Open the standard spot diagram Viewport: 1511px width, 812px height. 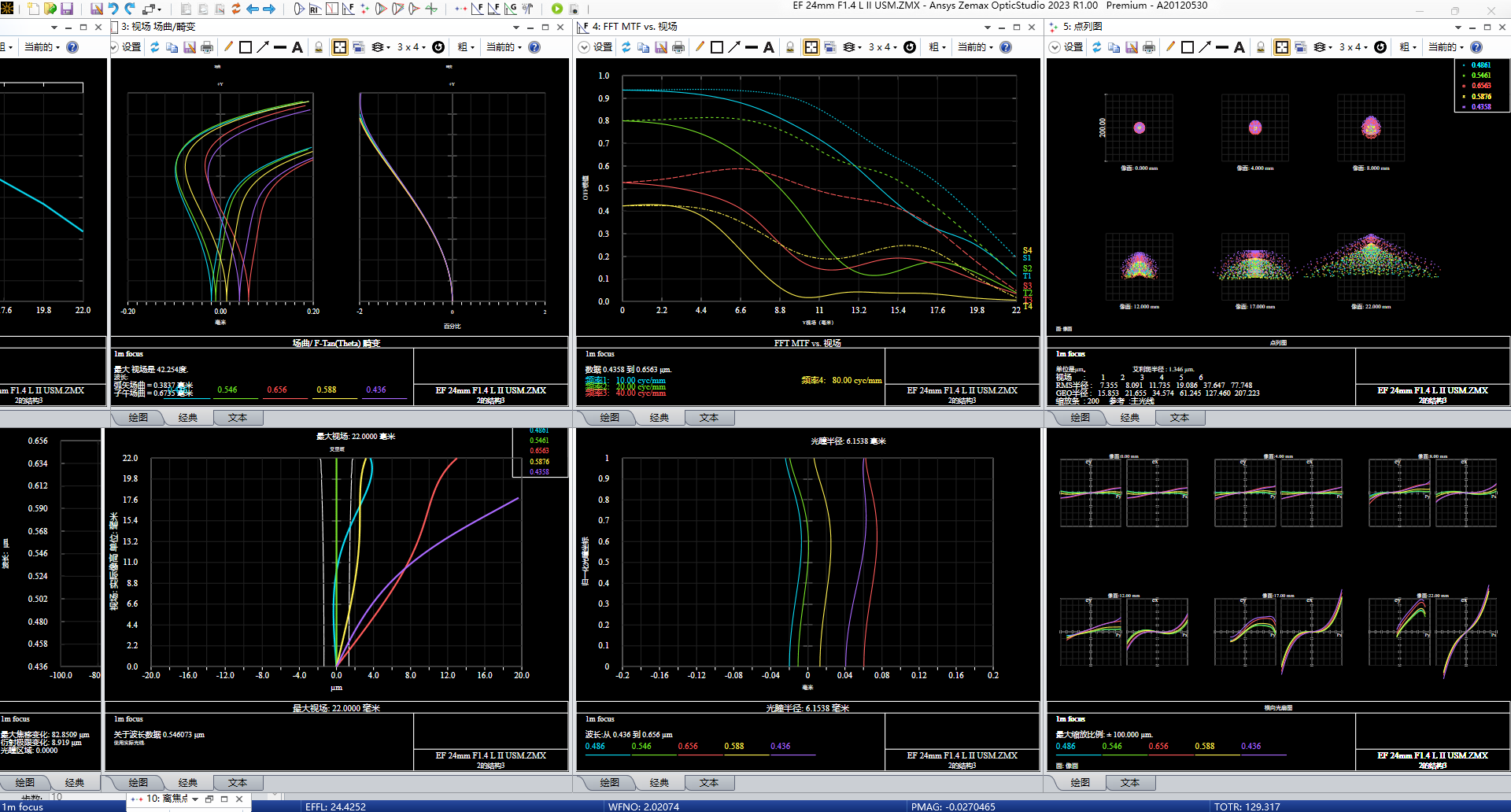click(364, 9)
